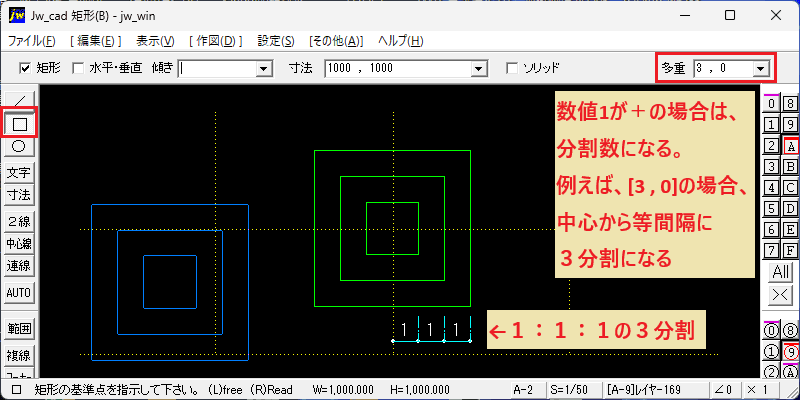The height and width of the screenshot is (400, 800).
Task: Uncheck the 矩形 checkbox
Action: [x=23, y=68]
